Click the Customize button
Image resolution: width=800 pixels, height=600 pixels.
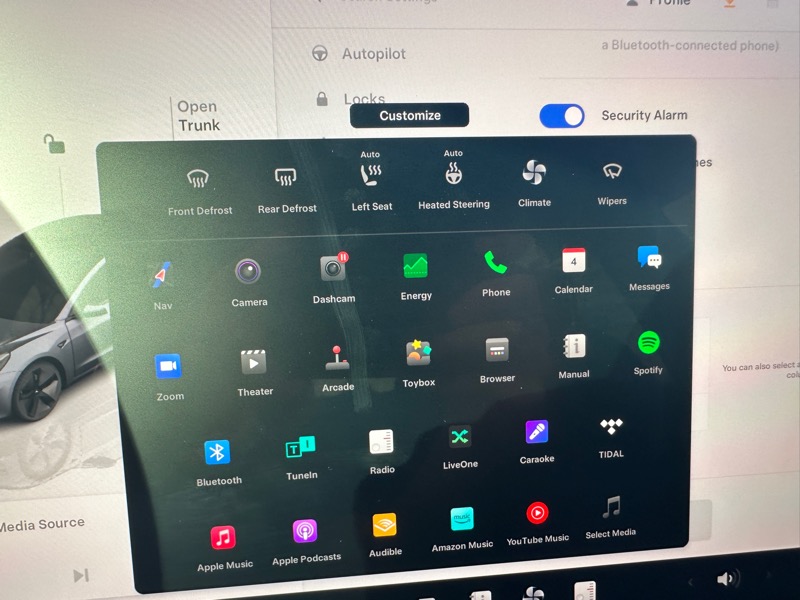point(409,115)
